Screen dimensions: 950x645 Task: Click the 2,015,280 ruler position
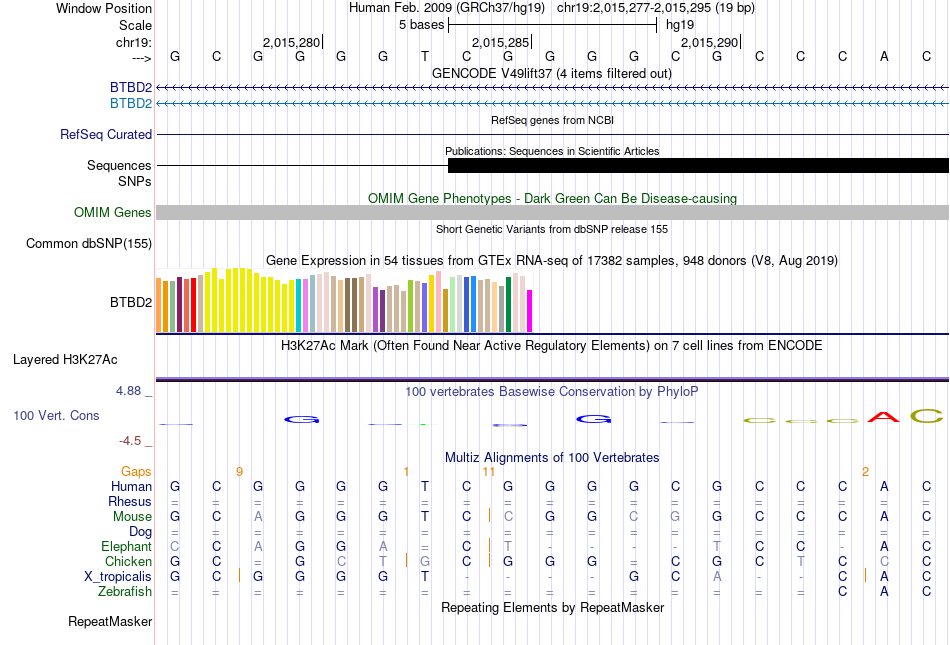(291, 42)
